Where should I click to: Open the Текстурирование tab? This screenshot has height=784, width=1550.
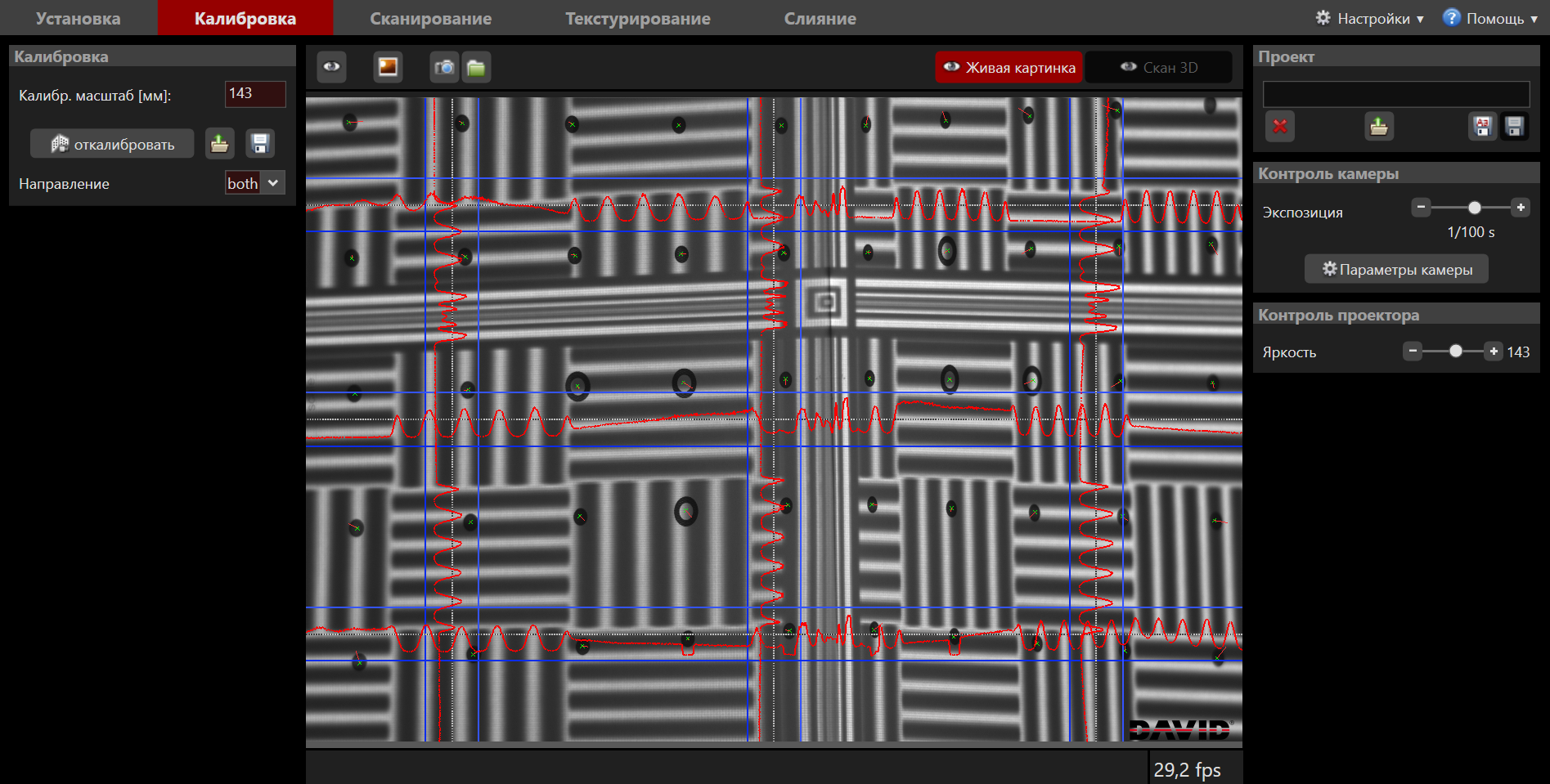click(x=637, y=18)
